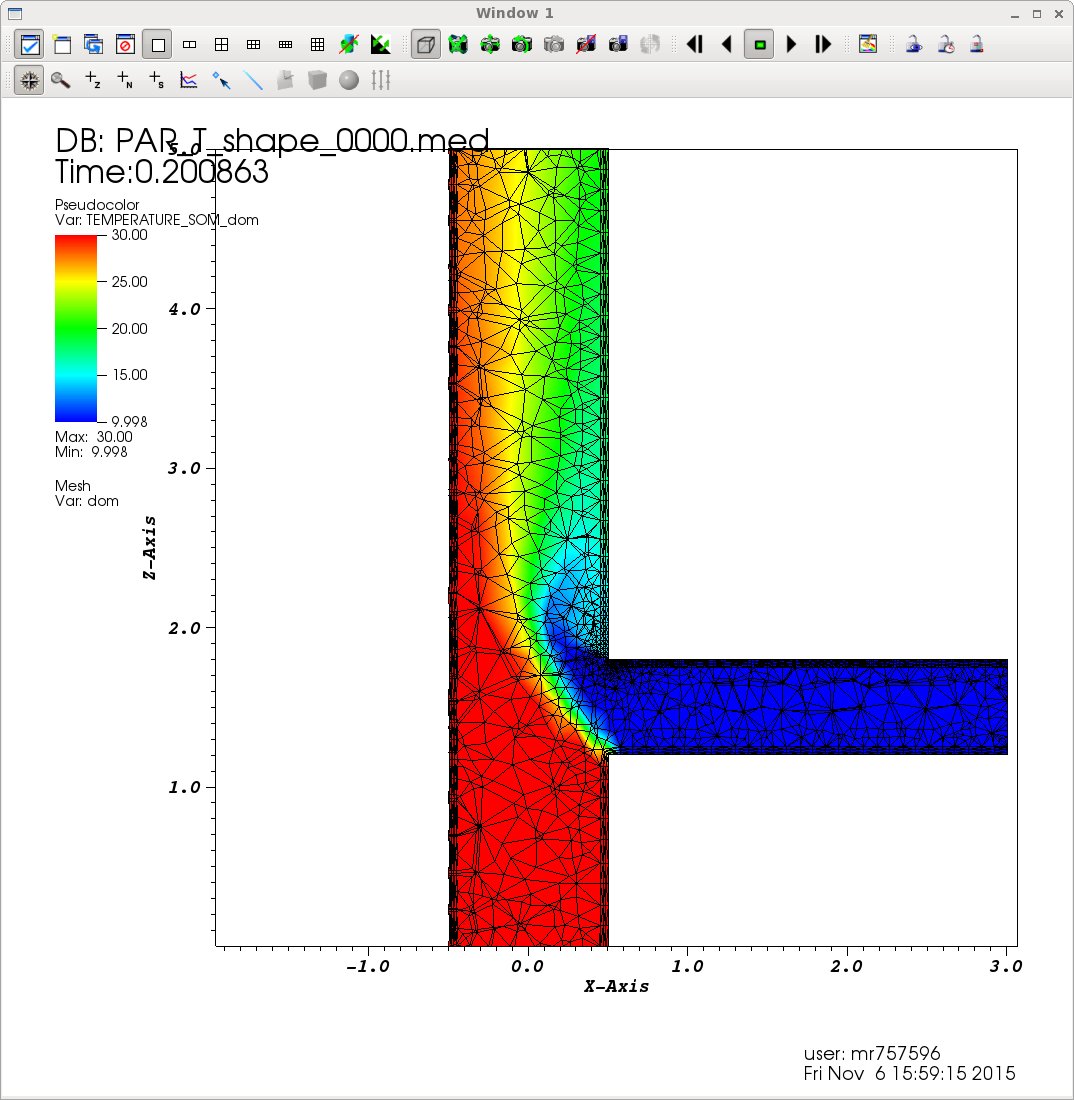Open the spreadsheet color window icon
This screenshot has height=1100, width=1074.
tap(868, 45)
